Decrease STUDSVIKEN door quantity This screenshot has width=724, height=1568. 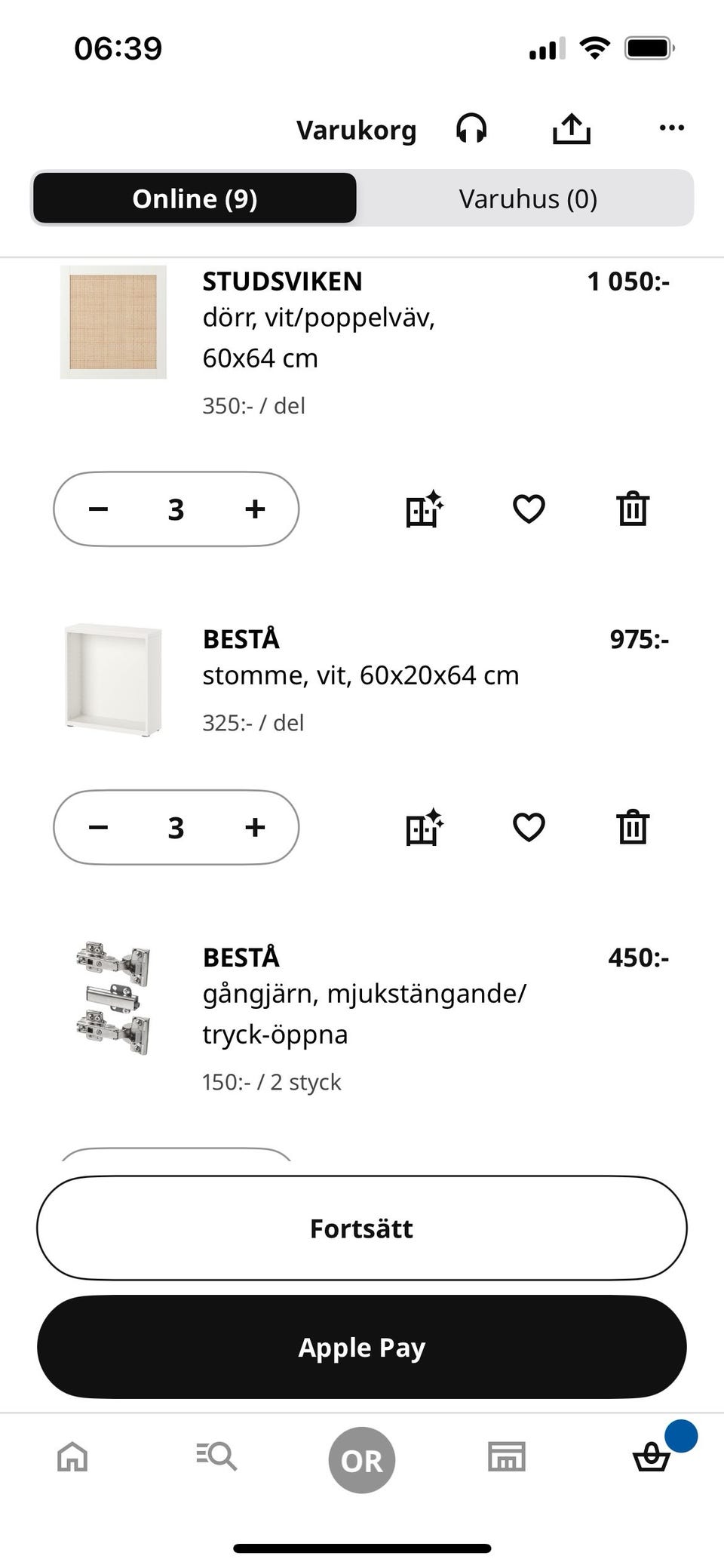click(x=98, y=509)
